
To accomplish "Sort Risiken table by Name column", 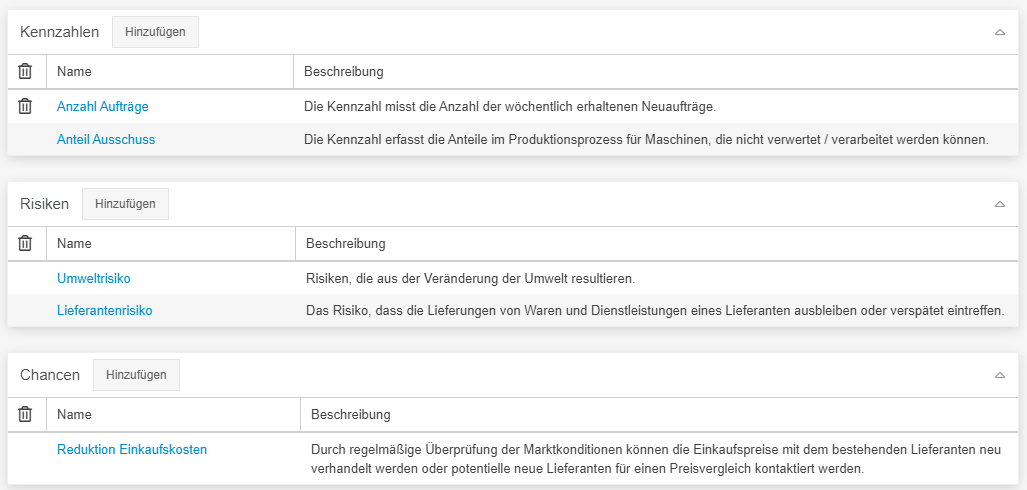I will pyautogui.click(x=75, y=243).
